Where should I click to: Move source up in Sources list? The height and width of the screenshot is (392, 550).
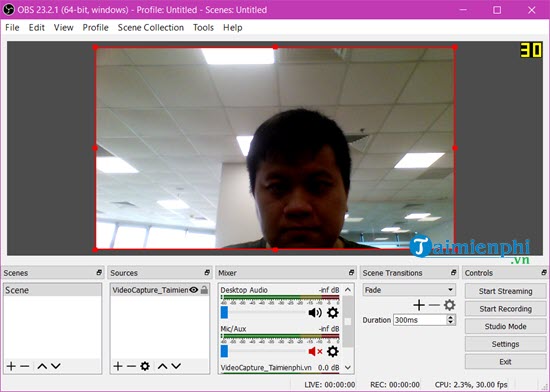[x=162, y=366]
